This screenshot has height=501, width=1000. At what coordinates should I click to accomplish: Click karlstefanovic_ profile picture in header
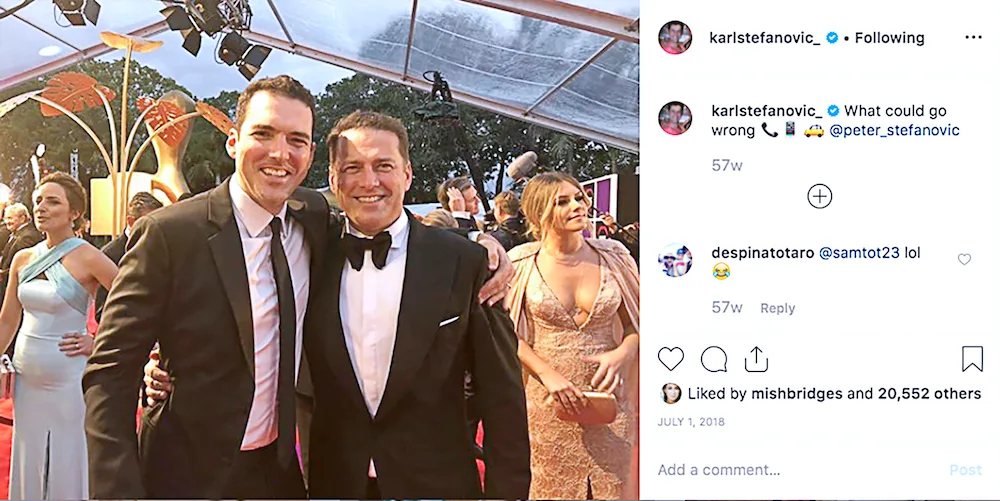point(675,38)
